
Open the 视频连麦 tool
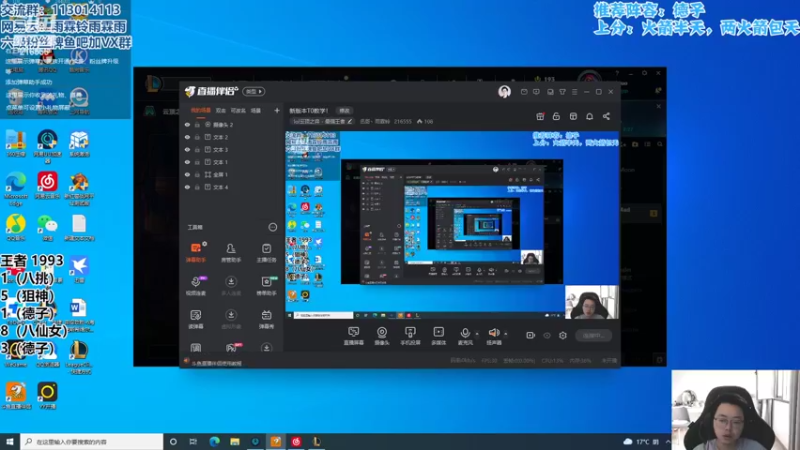[x=196, y=286]
